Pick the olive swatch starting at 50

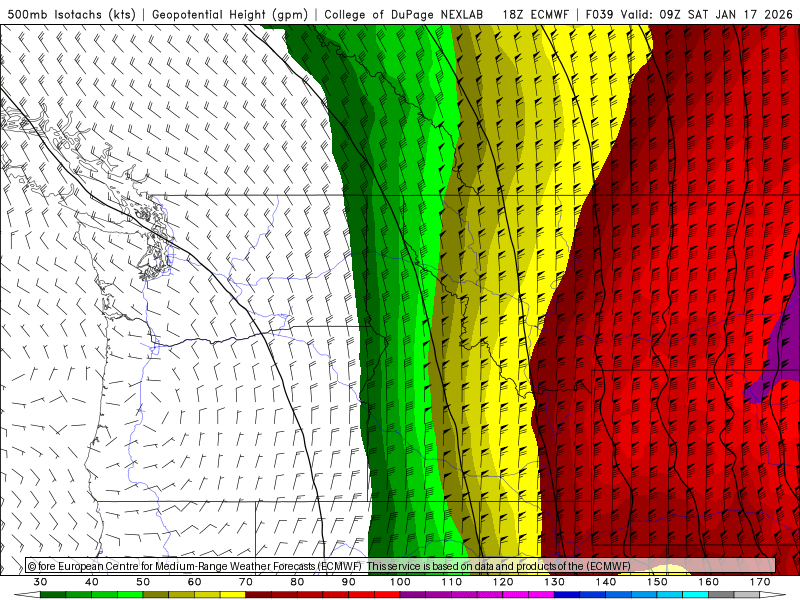(156, 595)
